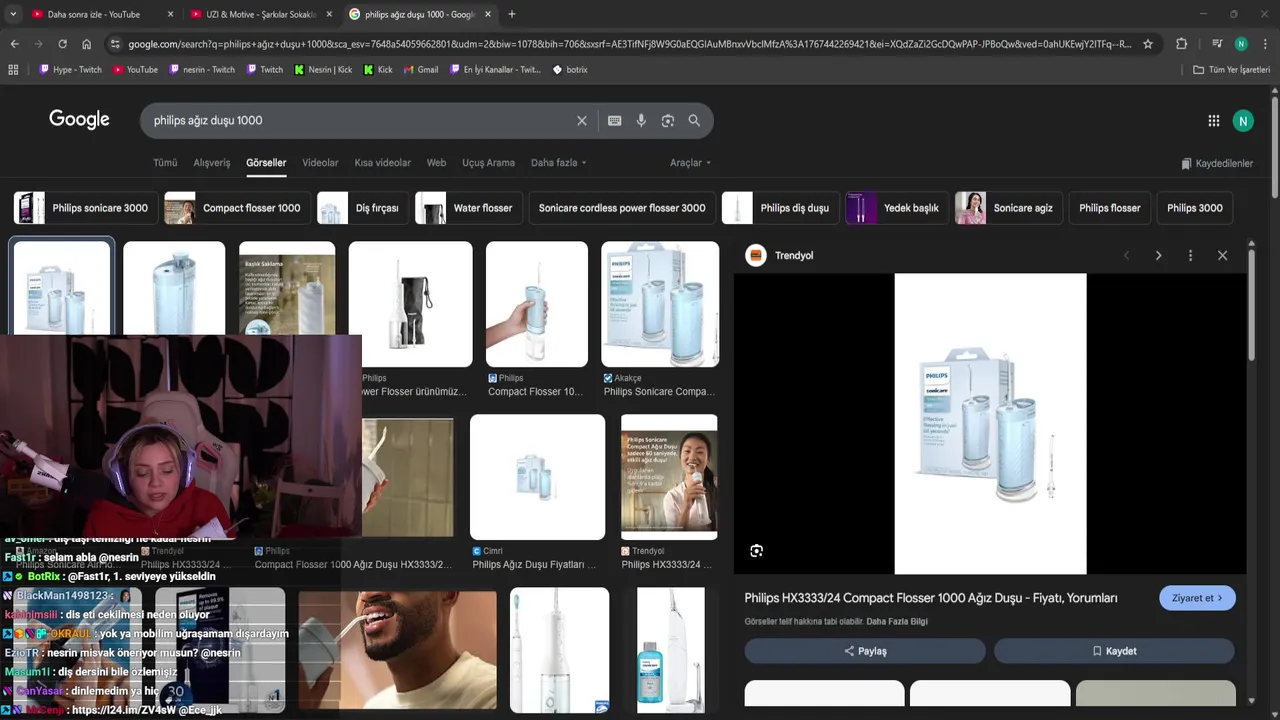Start voice search with microphone icon

(641, 121)
